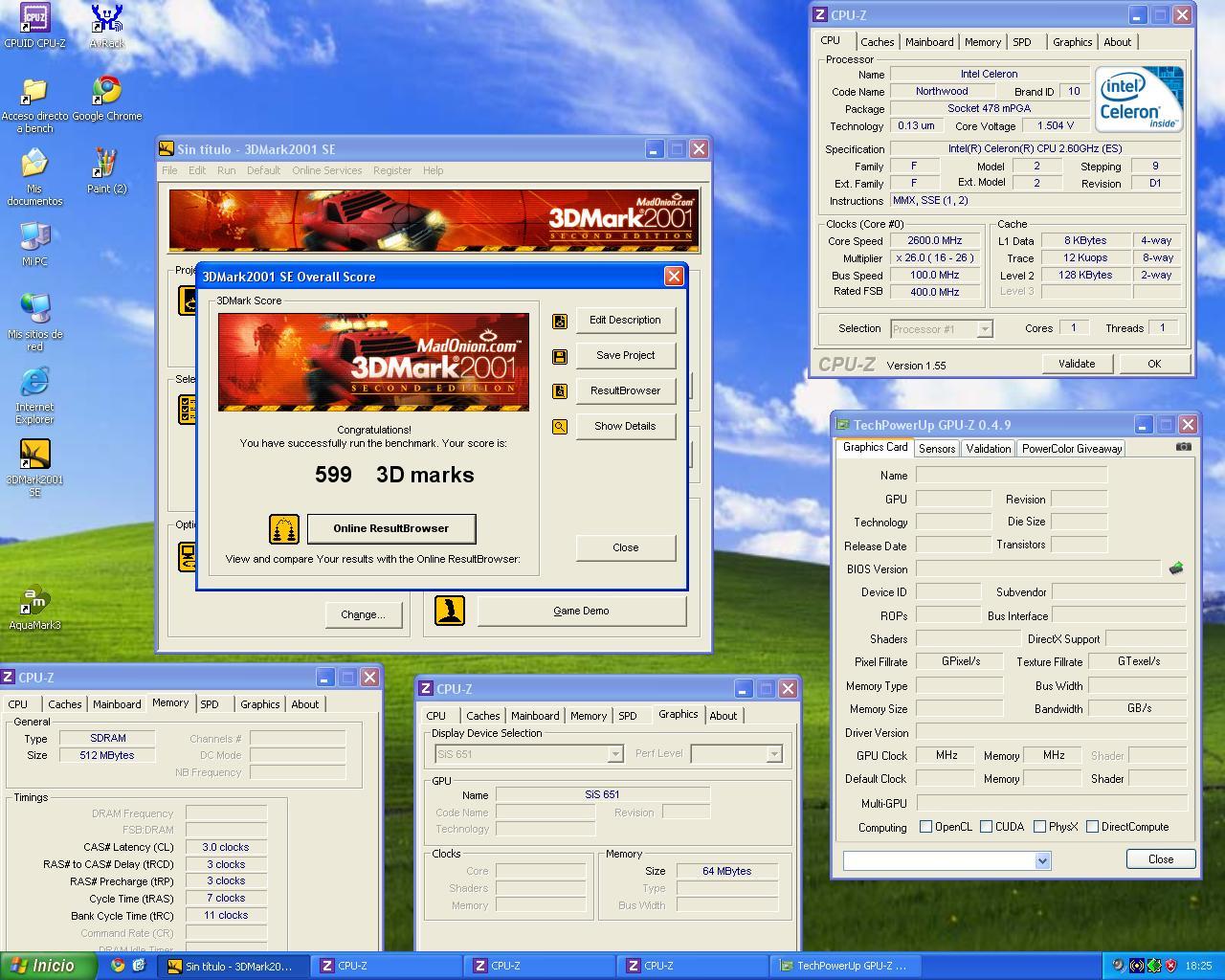Click the OK button in CPU-Z
This screenshot has width=1225, height=980.
point(1154,364)
